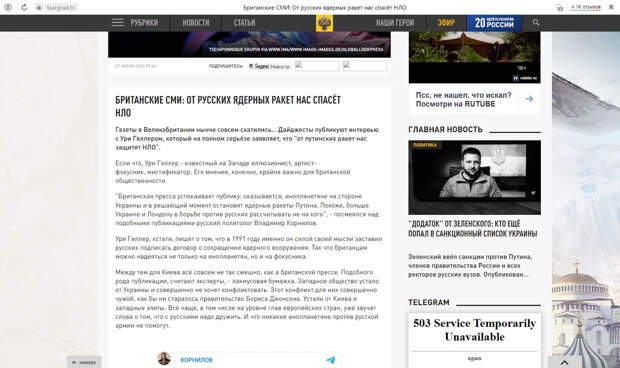Open the КОРНИЛОВ Telegram channel link

(197, 360)
